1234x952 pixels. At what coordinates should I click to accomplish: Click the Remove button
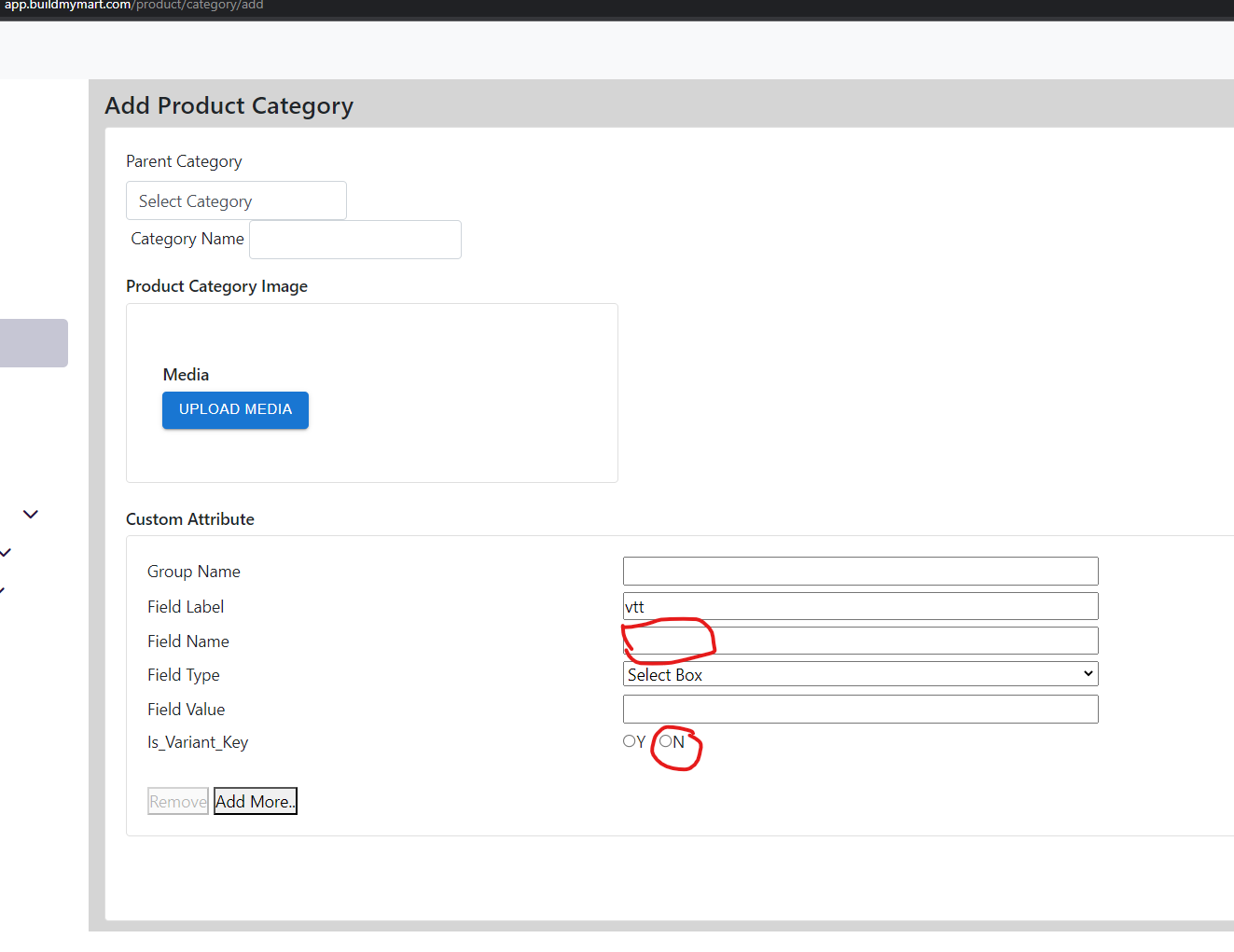tap(178, 801)
